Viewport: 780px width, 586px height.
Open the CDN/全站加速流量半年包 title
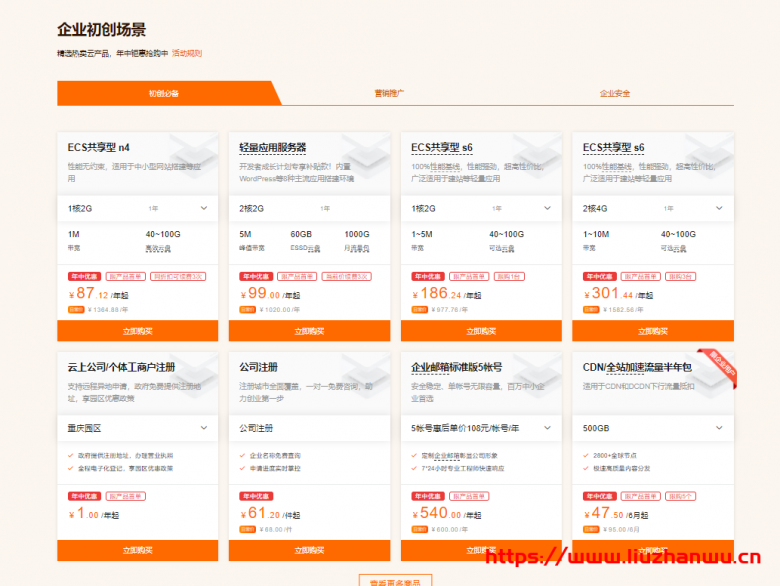tap(636, 367)
